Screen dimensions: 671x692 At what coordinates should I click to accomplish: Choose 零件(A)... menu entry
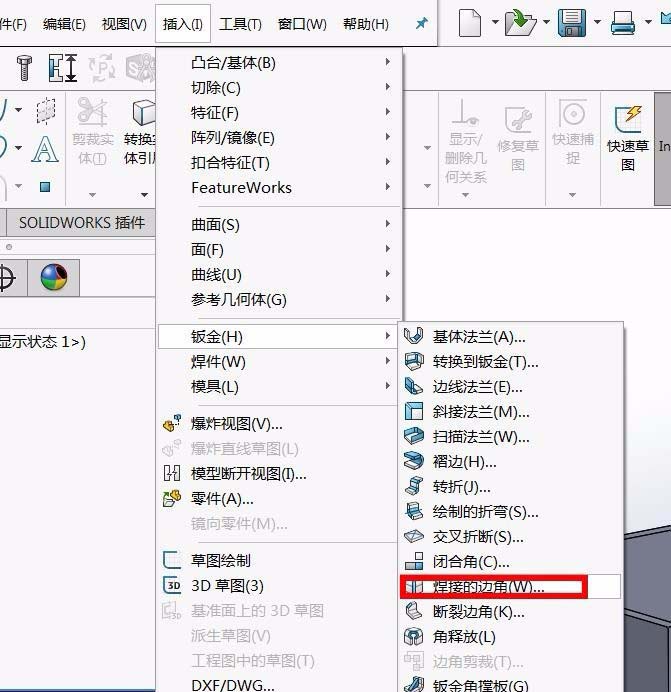pyautogui.click(x=279, y=499)
